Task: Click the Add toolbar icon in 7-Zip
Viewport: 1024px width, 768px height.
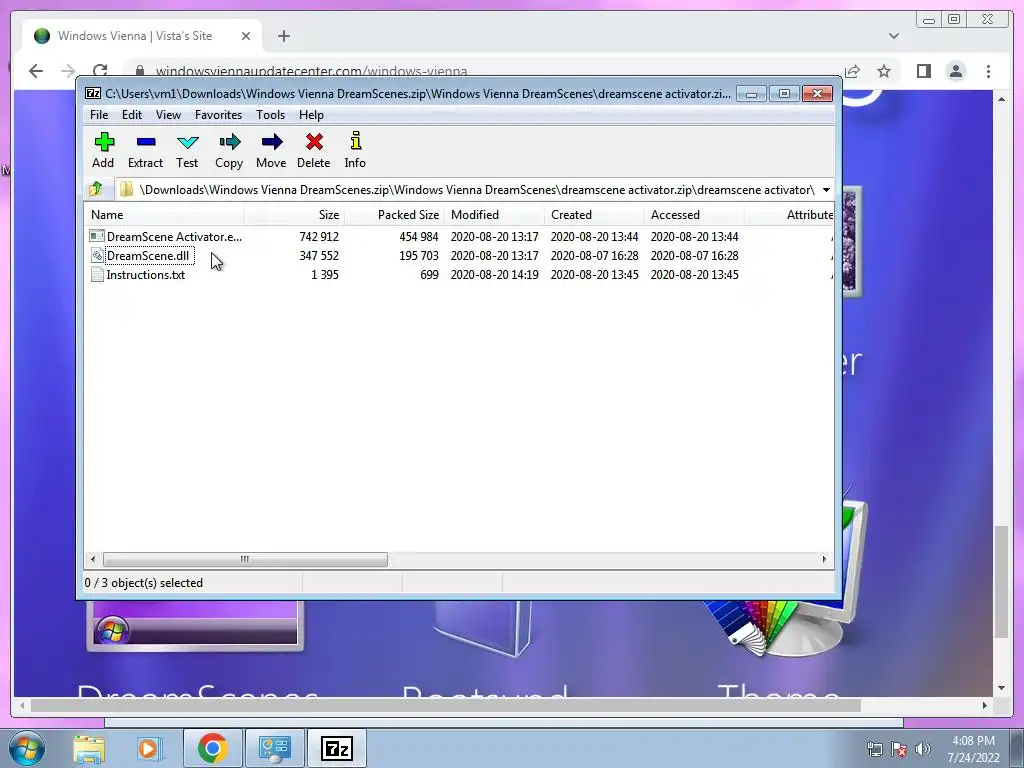Action: (103, 150)
